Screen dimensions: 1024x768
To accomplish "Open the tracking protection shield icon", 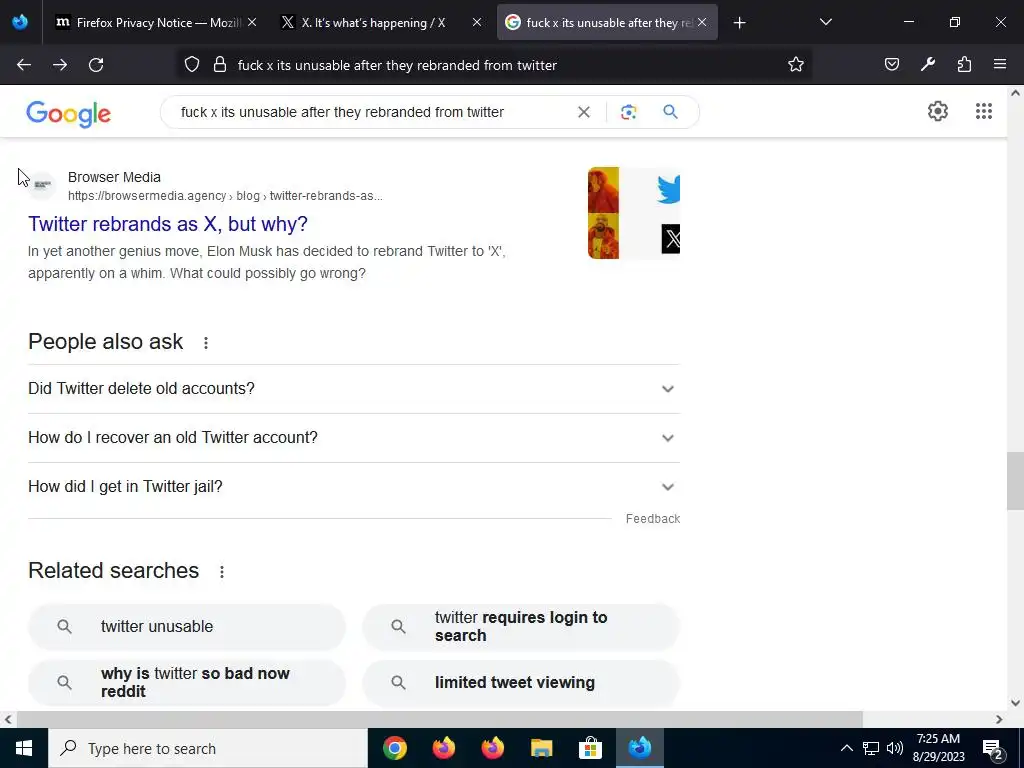I will click(191, 65).
